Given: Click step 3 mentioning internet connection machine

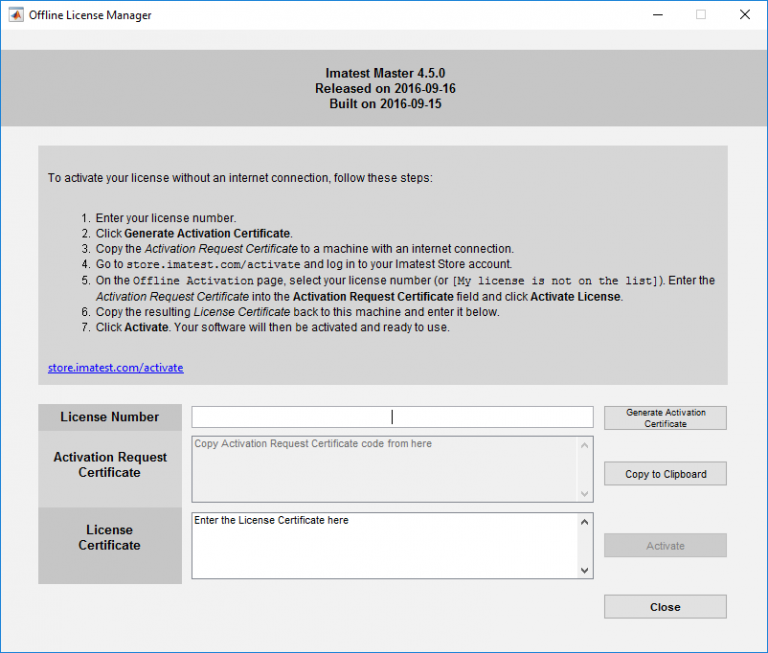Looking at the screenshot, I should click(305, 249).
